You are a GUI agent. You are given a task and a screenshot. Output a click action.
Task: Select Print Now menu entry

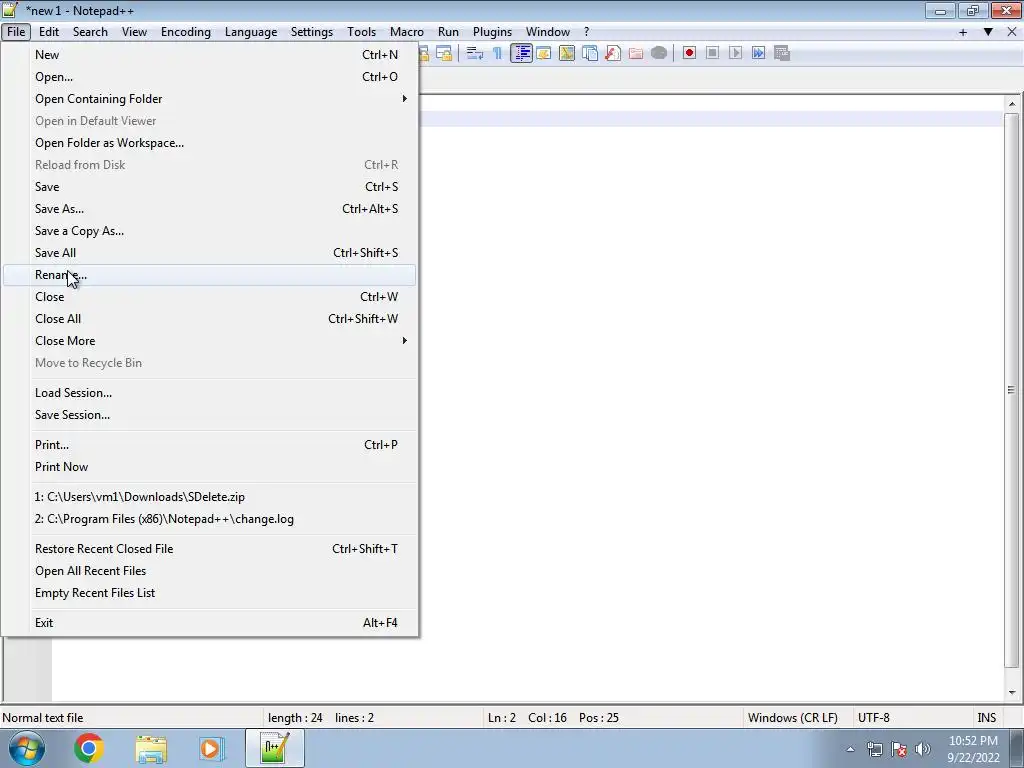click(209, 467)
